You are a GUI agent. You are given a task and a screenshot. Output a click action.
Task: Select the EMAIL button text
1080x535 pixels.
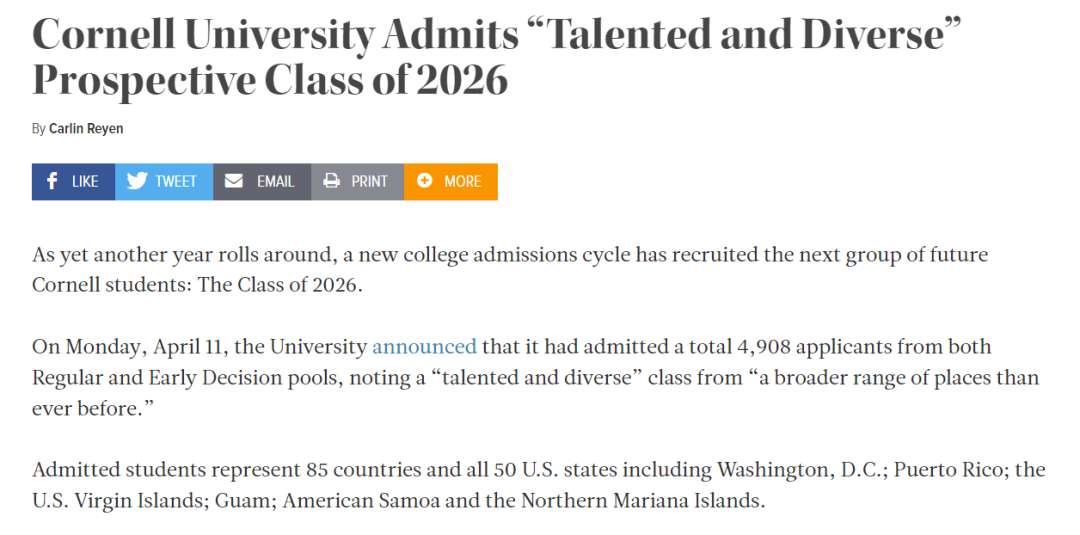(x=275, y=182)
